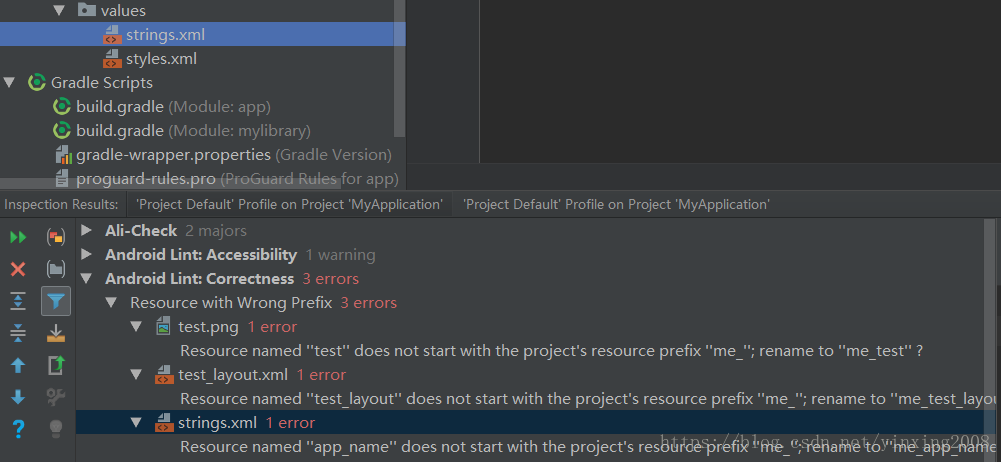Viewport: 1001px width, 462px height.
Task: Toggle group by directory icon
Action: click(x=56, y=269)
